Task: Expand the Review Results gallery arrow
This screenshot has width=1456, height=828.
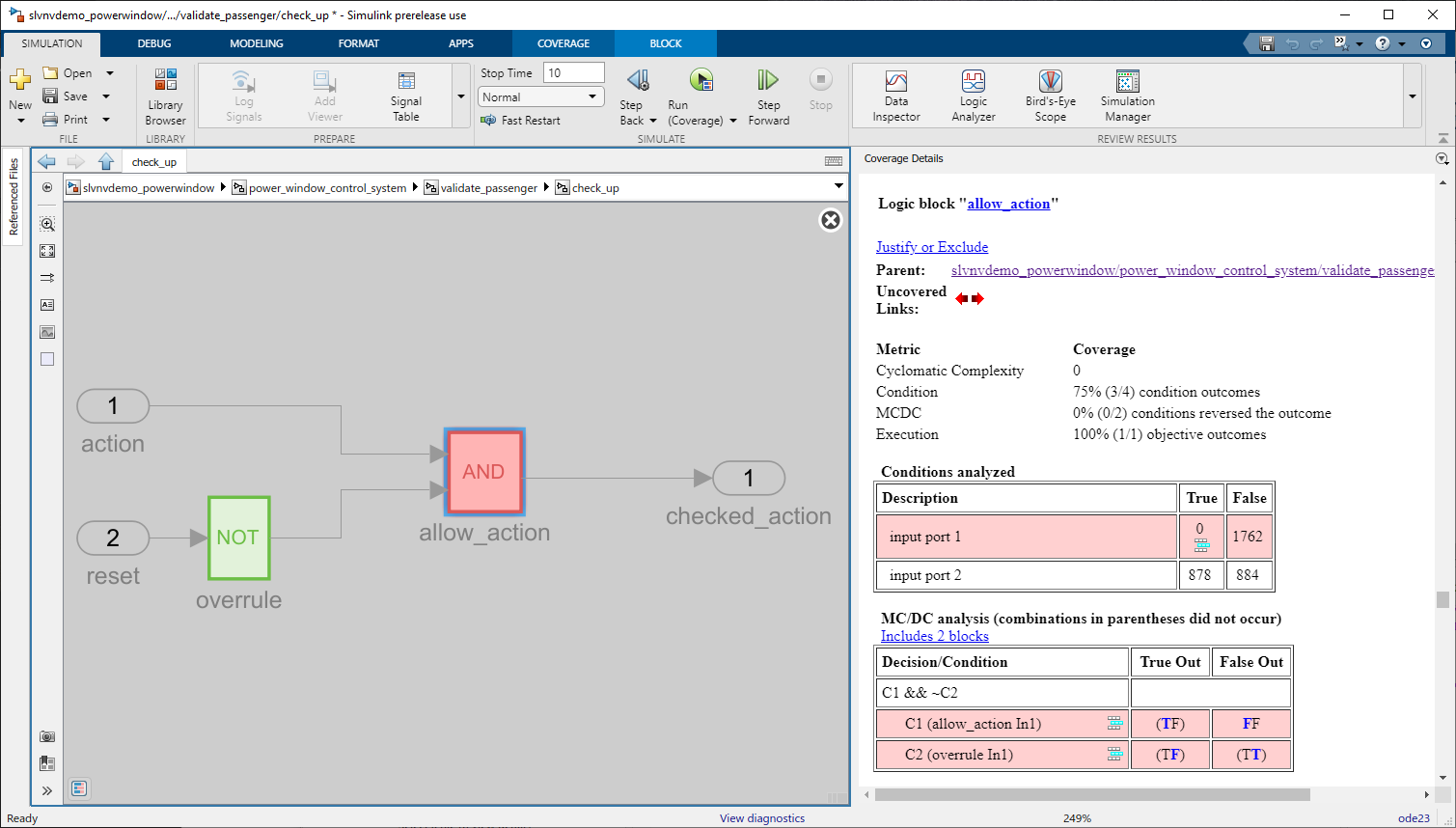Action: click(x=1413, y=97)
